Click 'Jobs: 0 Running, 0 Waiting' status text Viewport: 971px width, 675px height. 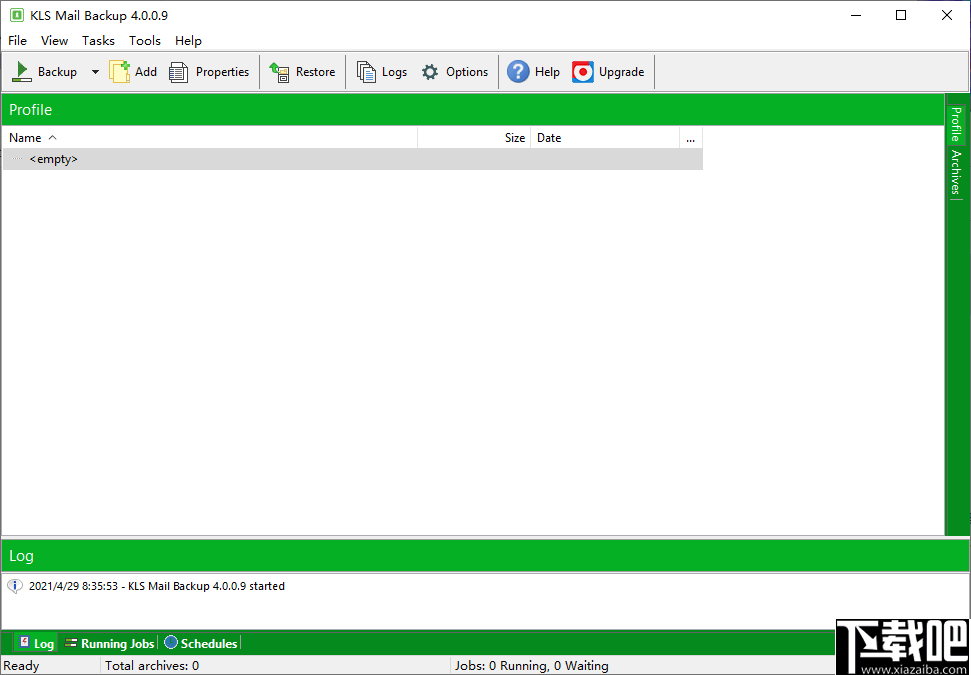pyautogui.click(x=531, y=666)
